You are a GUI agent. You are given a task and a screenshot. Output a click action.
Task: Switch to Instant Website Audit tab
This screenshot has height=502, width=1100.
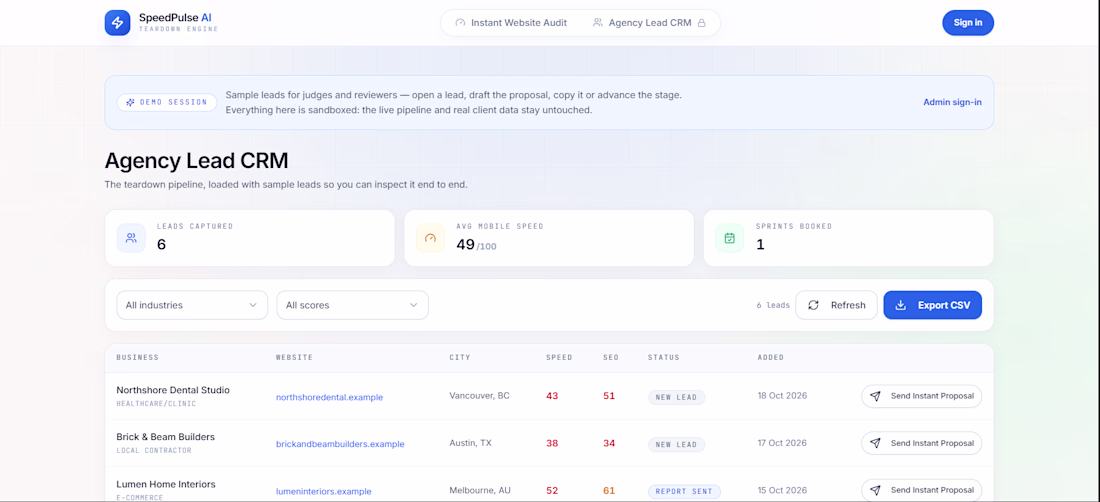pyautogui.click(x=511, y=22)
